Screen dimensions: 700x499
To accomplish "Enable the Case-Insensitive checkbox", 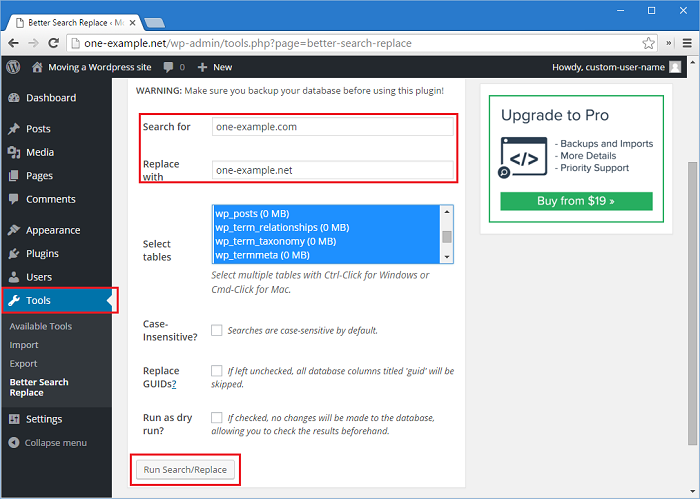I will 217,330.
